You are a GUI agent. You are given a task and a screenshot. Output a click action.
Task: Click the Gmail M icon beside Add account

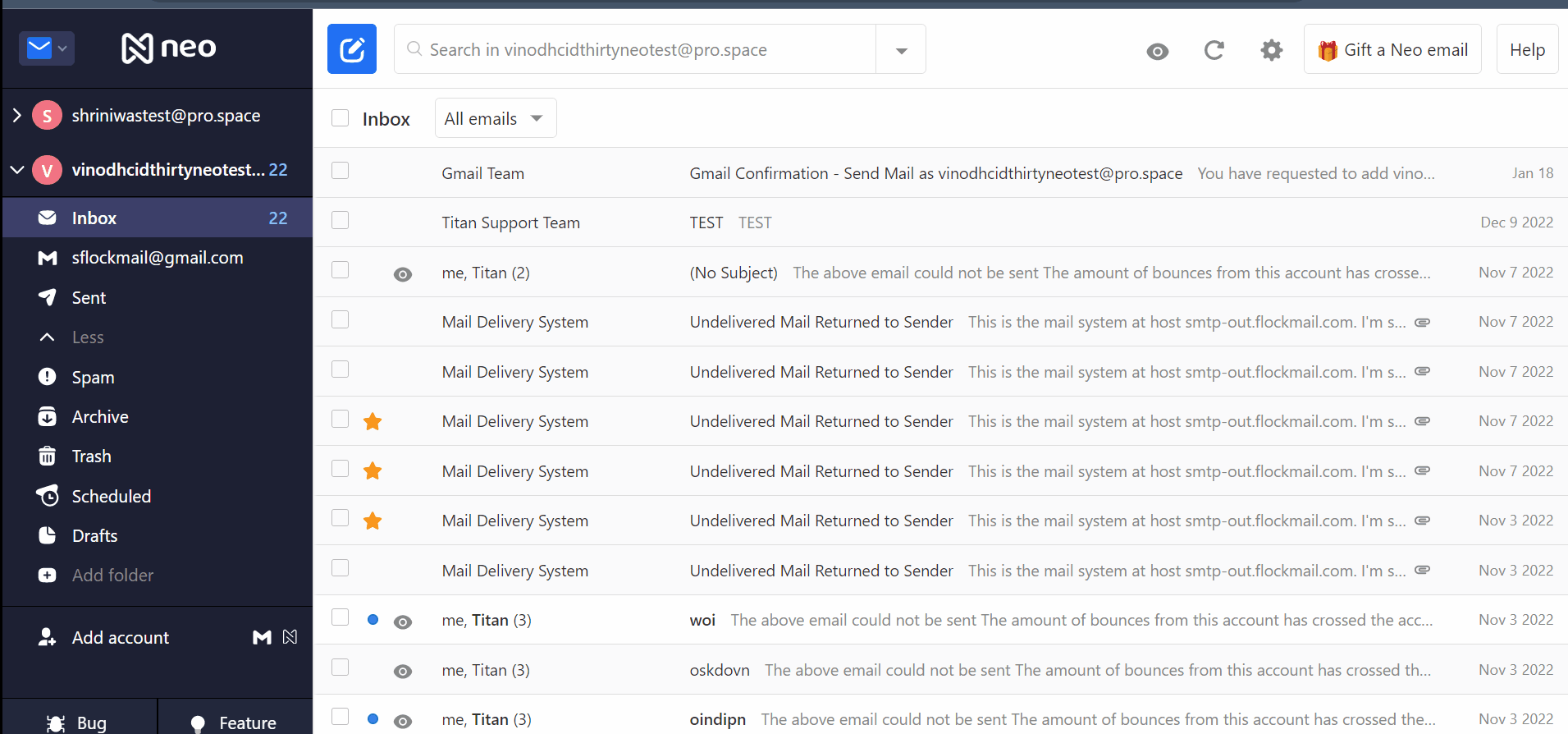tap(262, 637)
